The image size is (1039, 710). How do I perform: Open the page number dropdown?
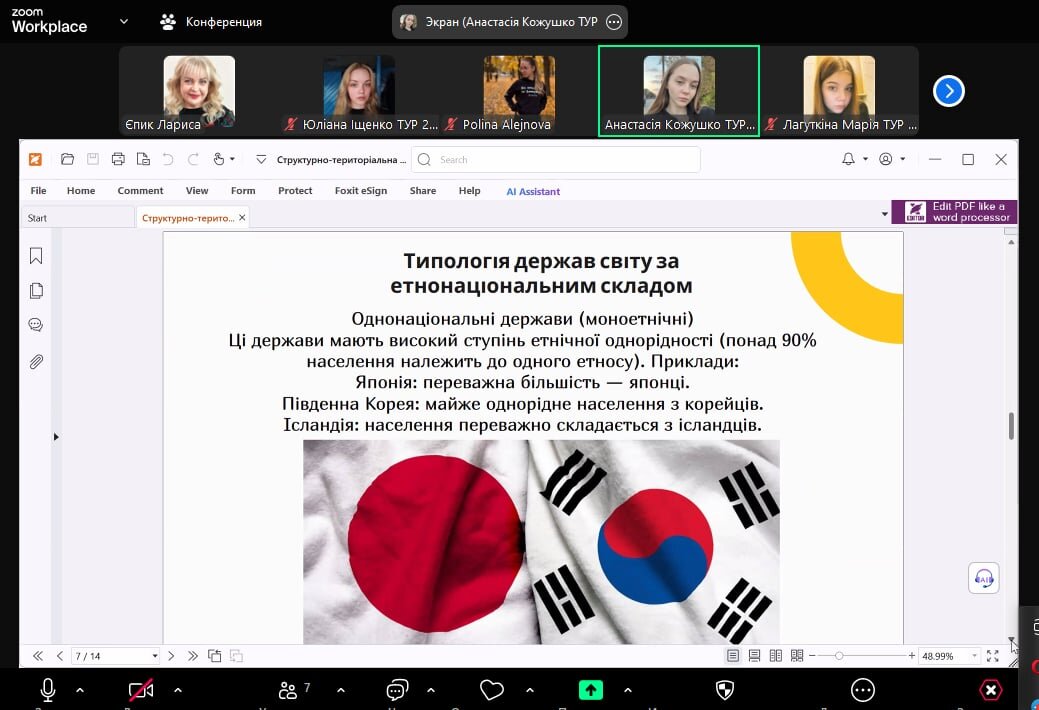coord(155,656)
